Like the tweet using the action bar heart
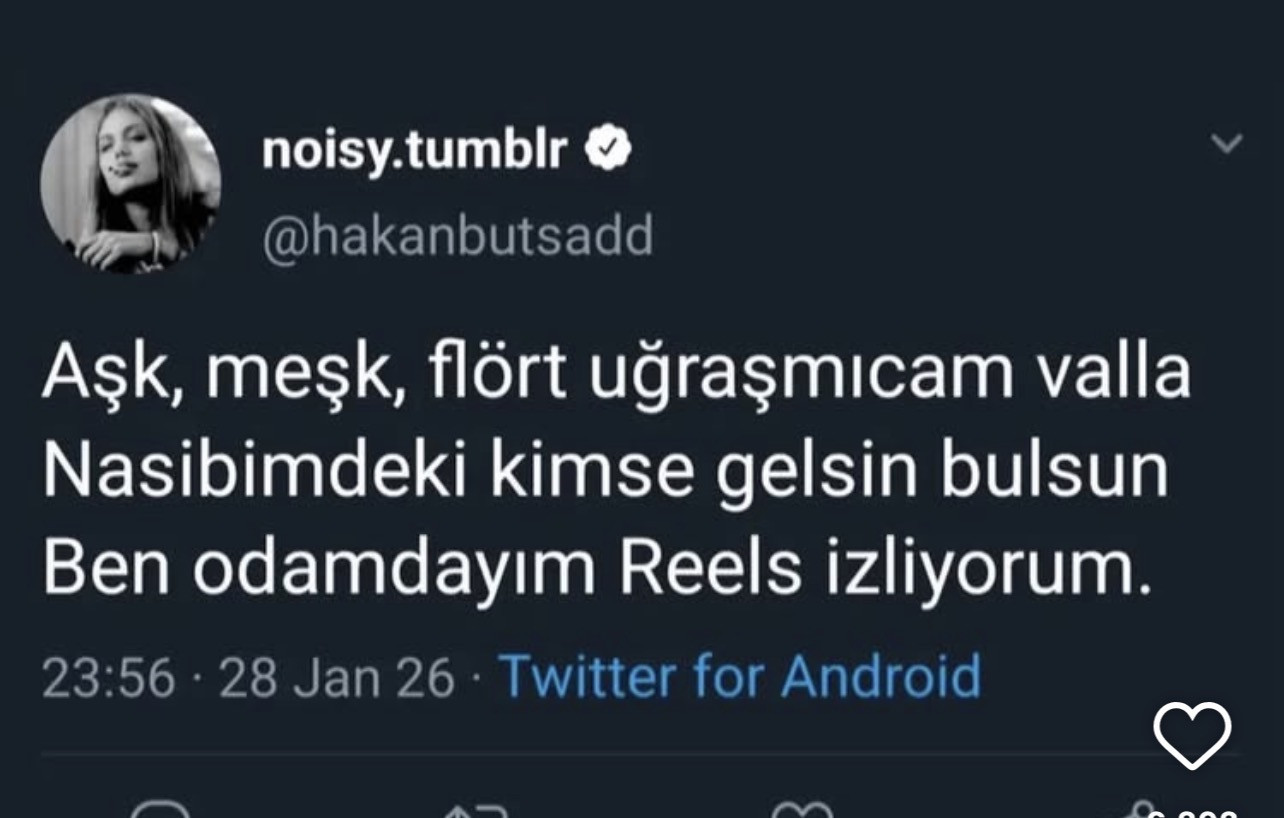Screen dimensions: 1284x818 [x=802, y=810]
